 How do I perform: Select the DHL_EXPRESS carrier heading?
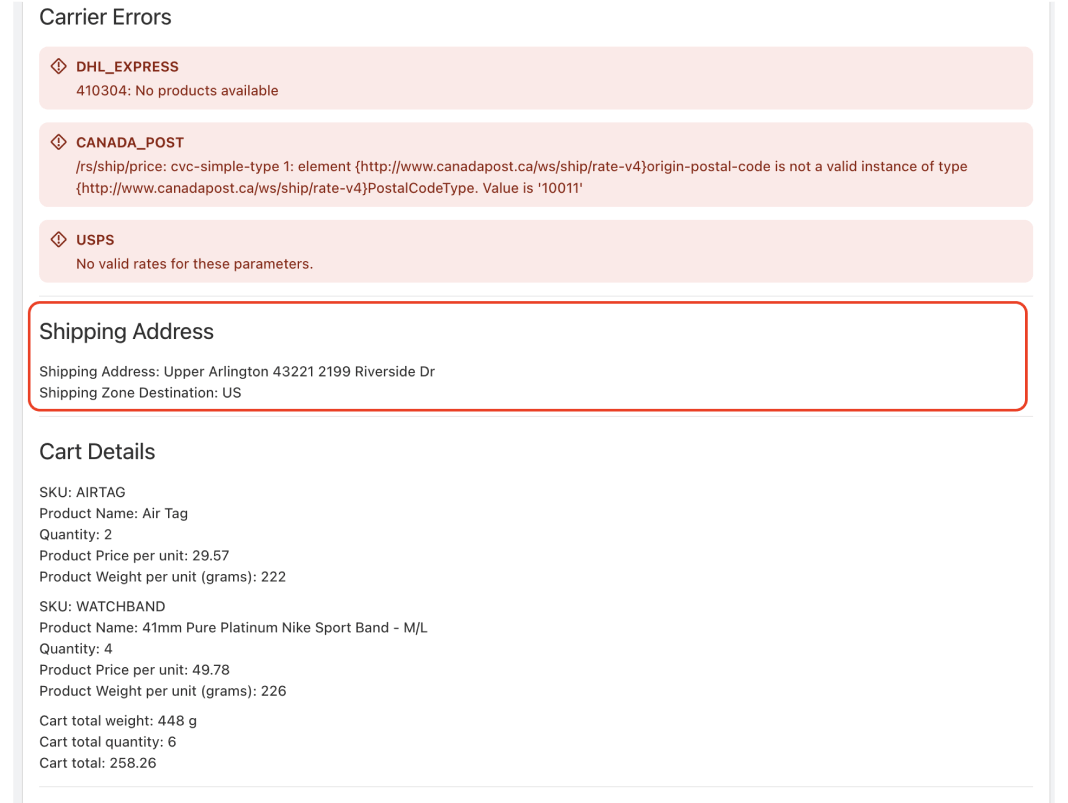[127, 67]
